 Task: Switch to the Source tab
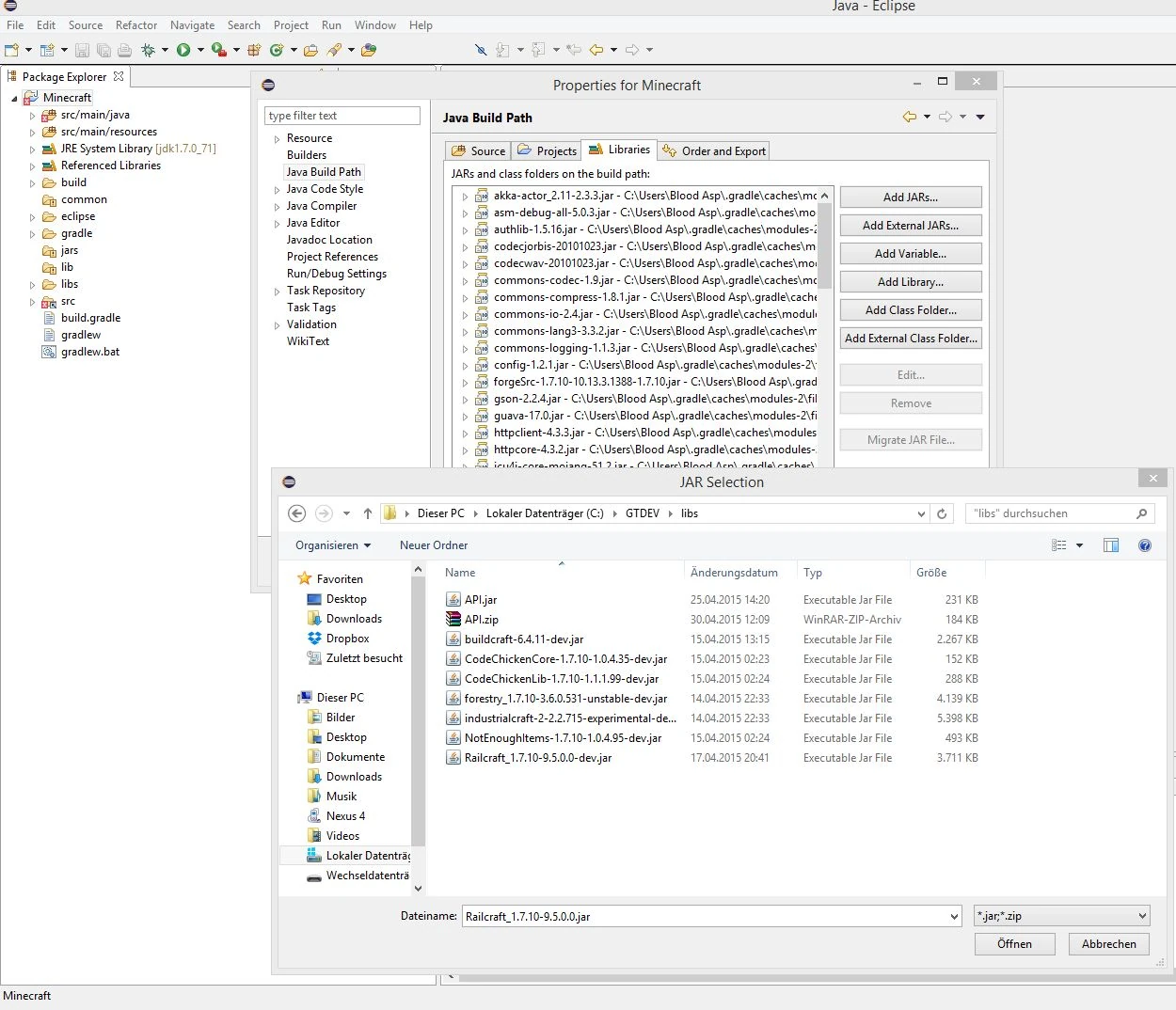click(x=479, y=150)
